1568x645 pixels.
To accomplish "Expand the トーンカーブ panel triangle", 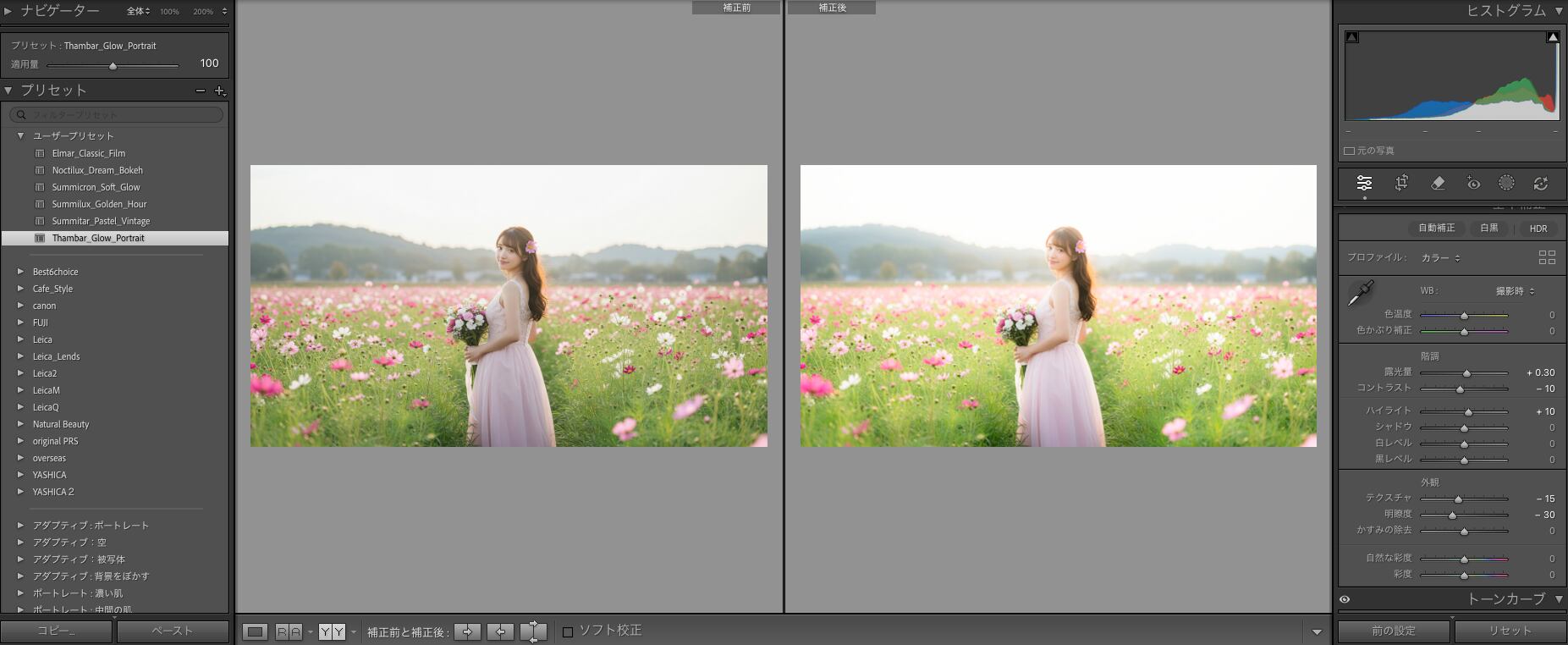I will [1559, 599].
